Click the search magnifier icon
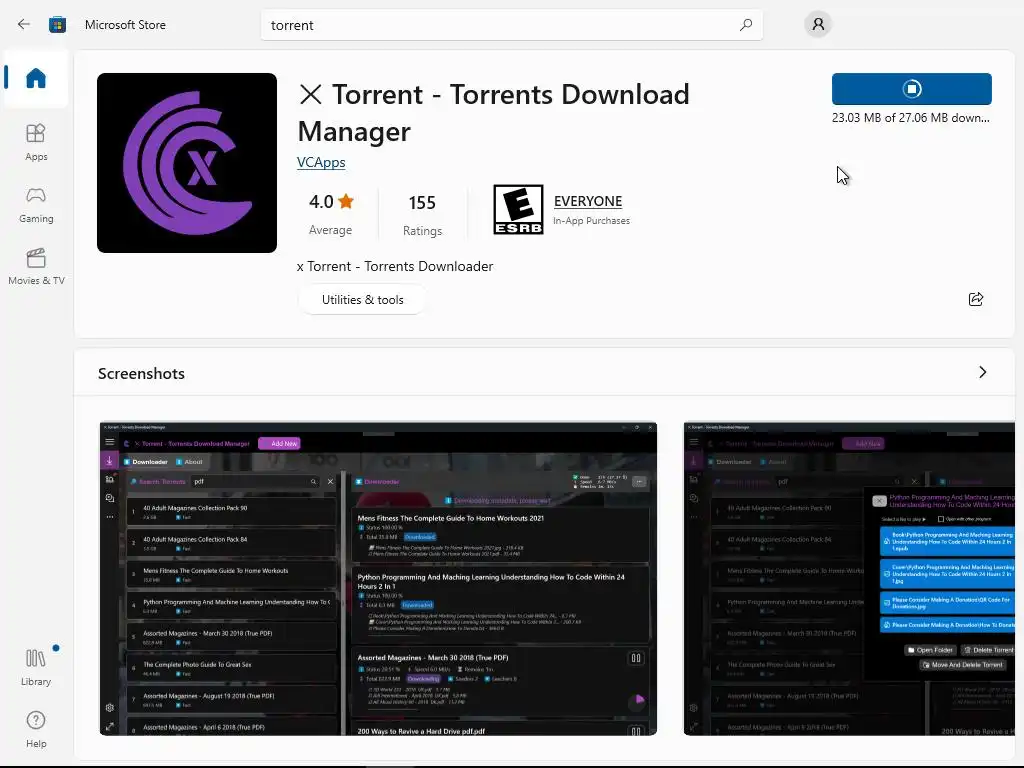The width and height of the screenshot is (1024, 768). click(x=746, y=25)
